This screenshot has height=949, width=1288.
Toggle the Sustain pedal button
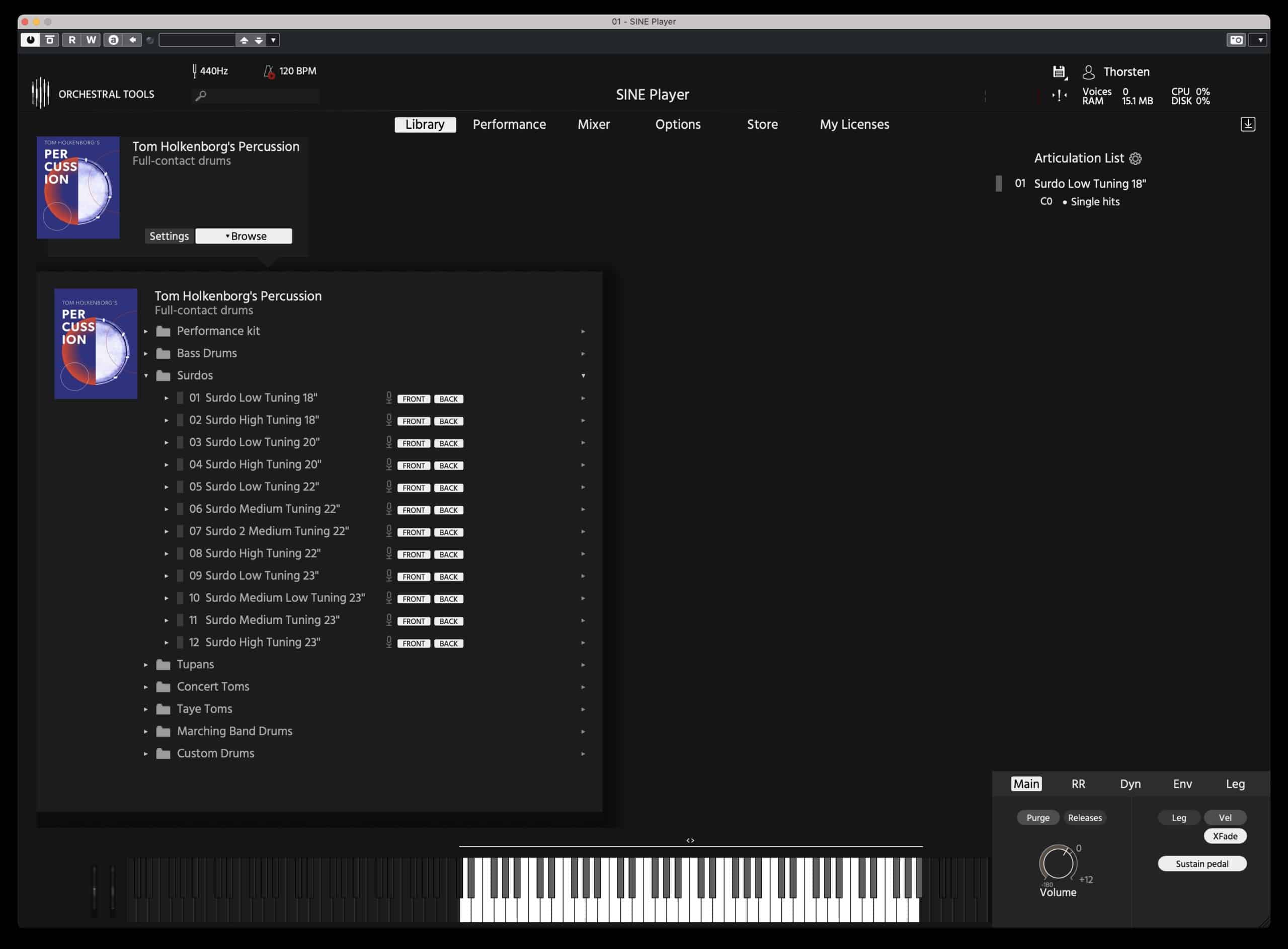pyautogui.click(x=1202, y=864)
